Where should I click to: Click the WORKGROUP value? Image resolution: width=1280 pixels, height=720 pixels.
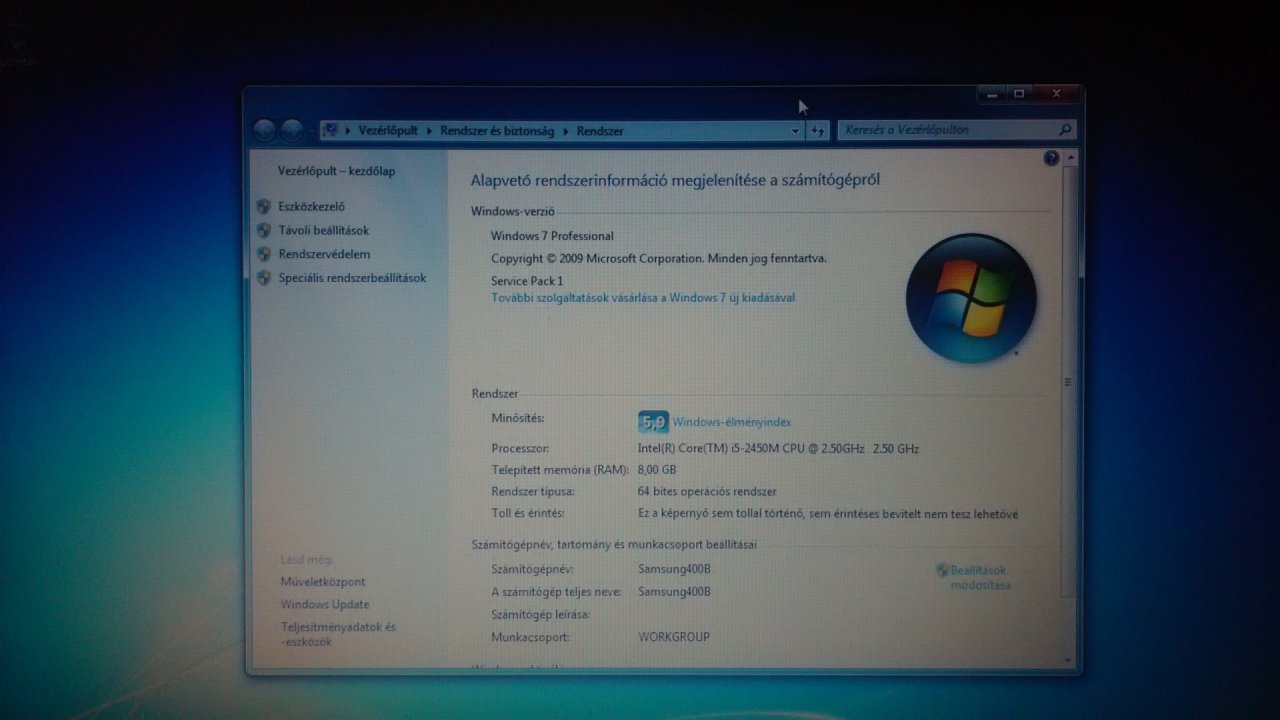tap(674, 637)
